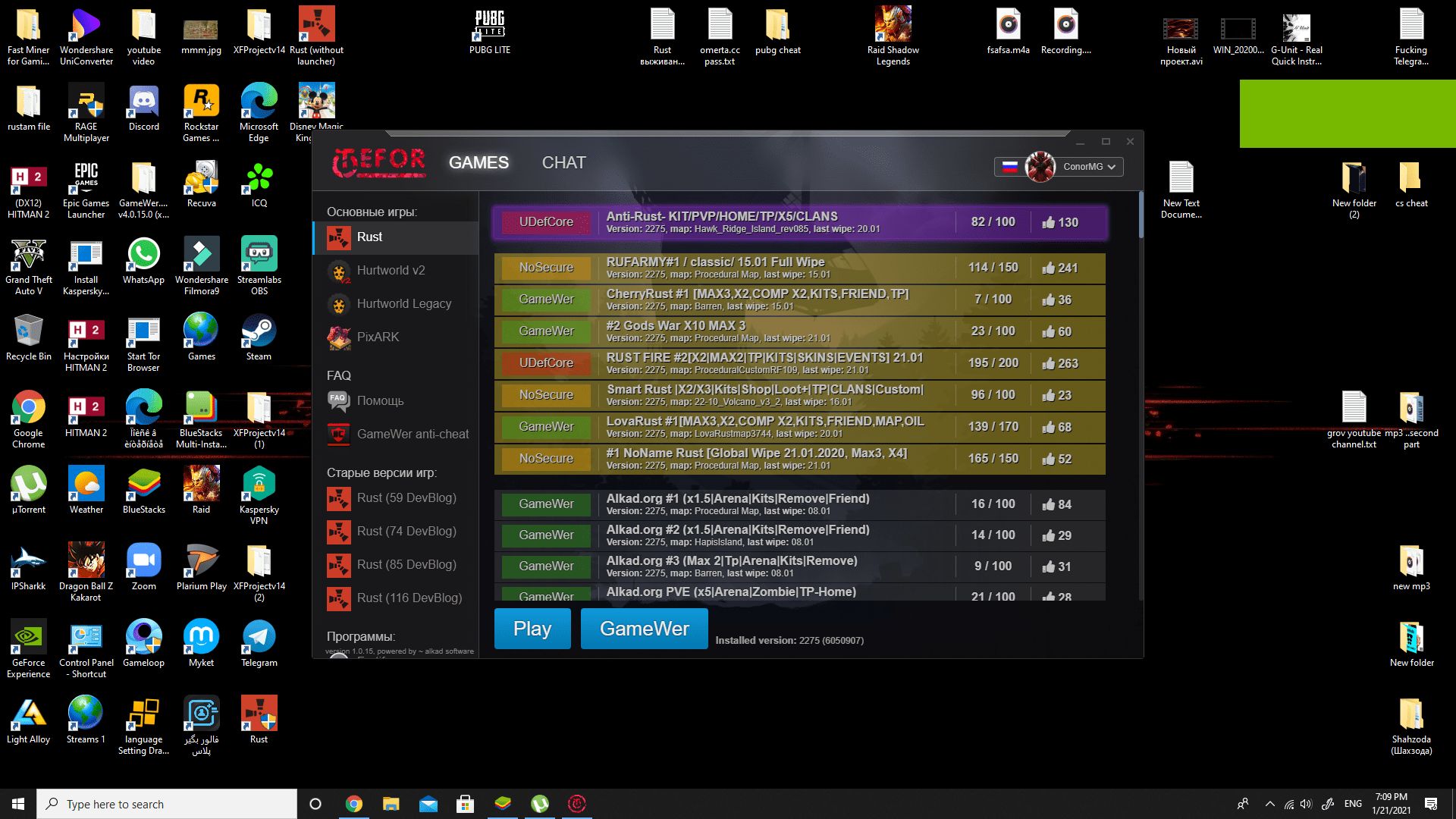Select the CherryRust #1 server
1456x819 pixels.
(800, 300)
